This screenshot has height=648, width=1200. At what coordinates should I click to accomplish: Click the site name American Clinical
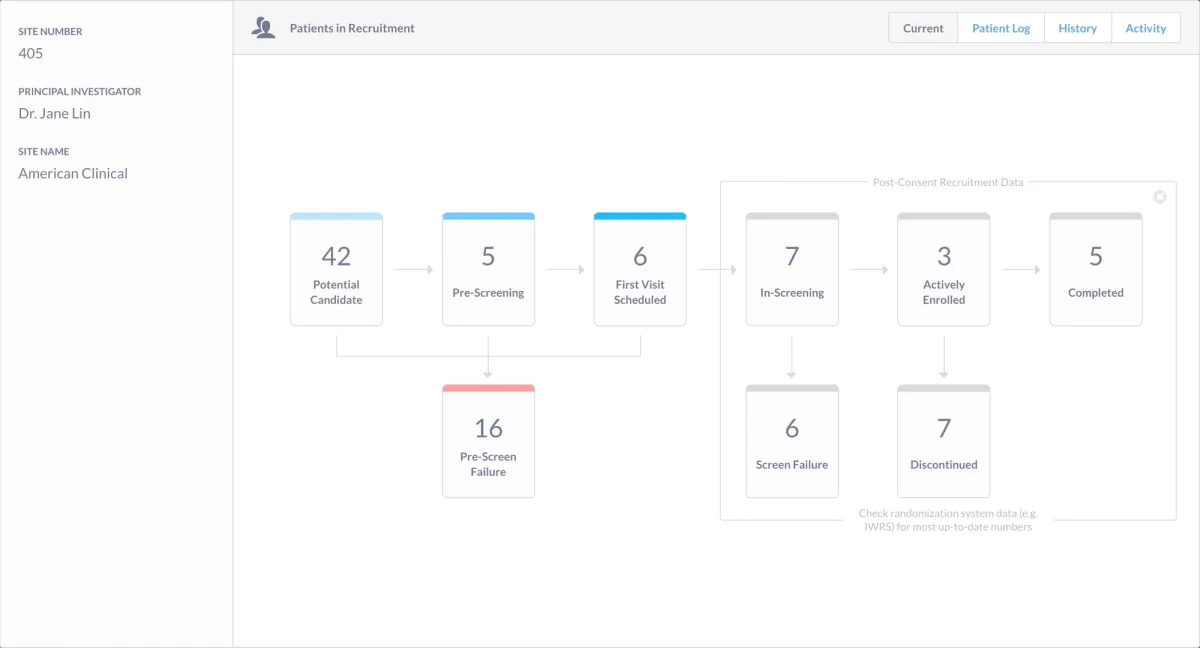click(73, 174)
